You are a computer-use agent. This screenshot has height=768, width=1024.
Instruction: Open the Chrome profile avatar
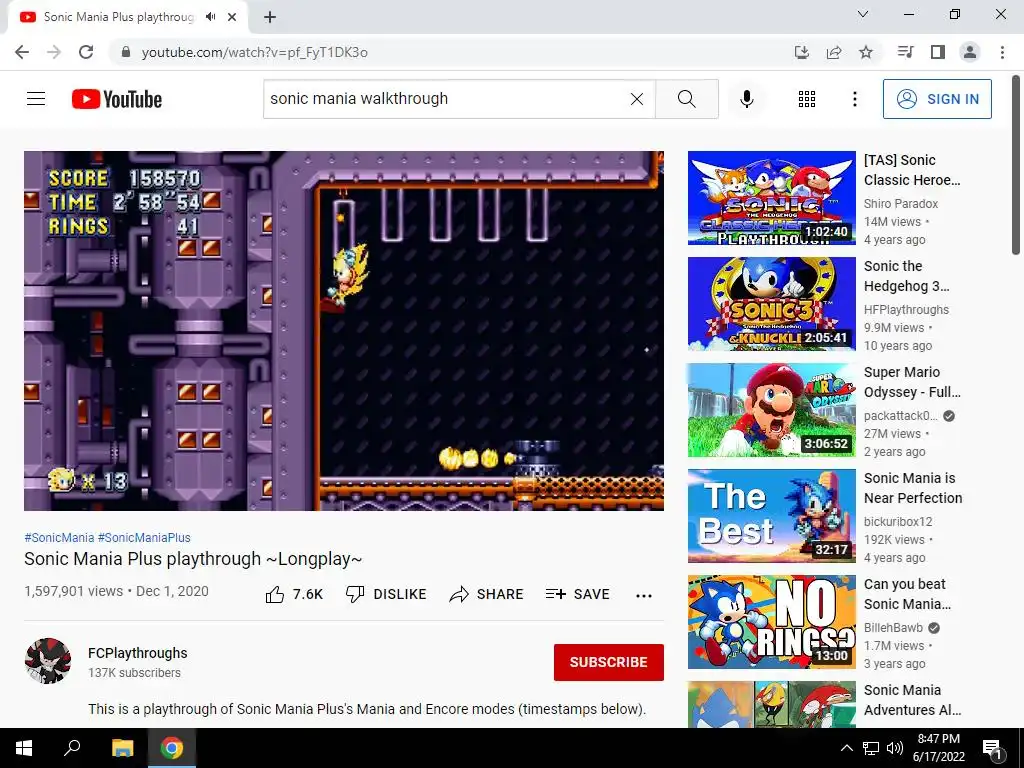tap(970, 52)
